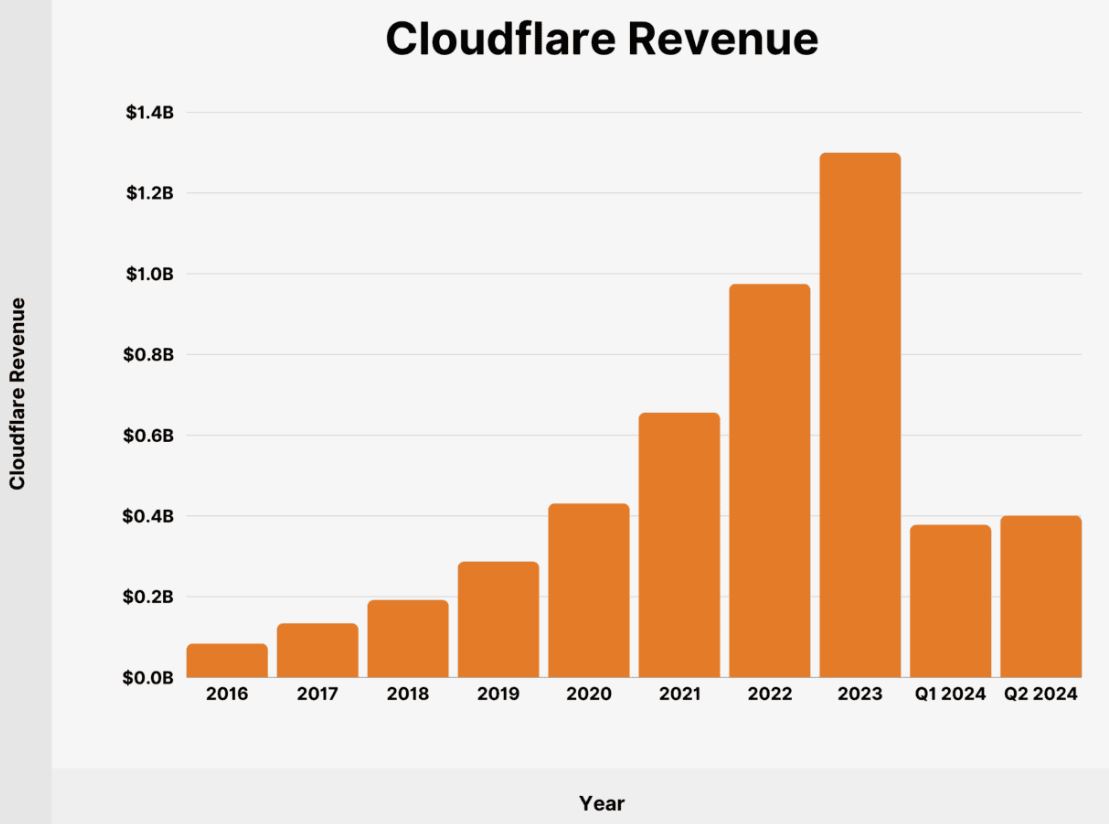
Task: Click the $0.0B axis tick label
Action: 148,678
